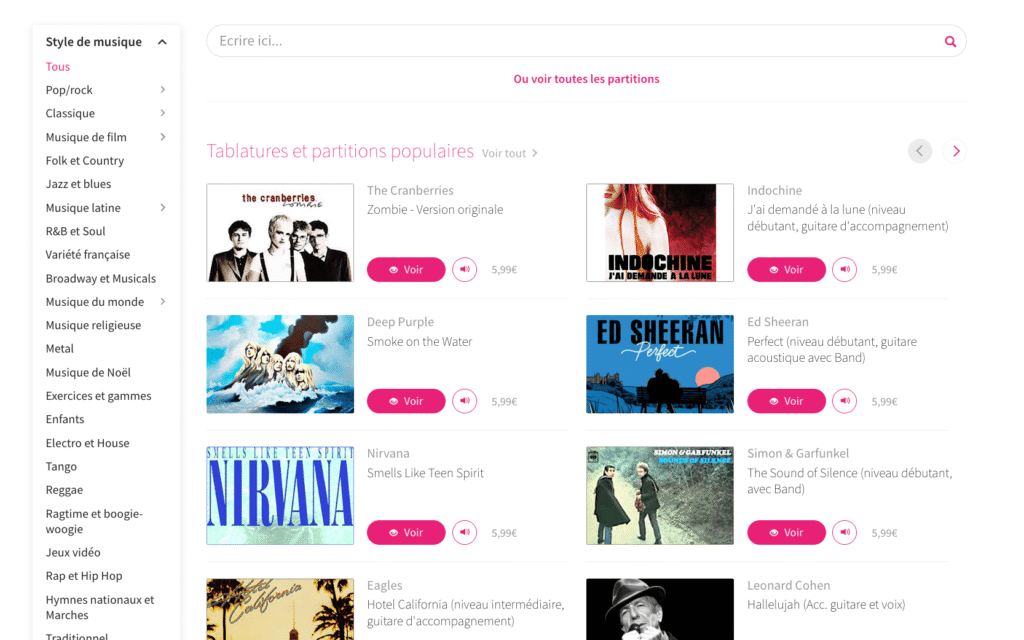
Task: Click the Voir button for Zombie
Action: pyautogui.click(x=406, y=269)
